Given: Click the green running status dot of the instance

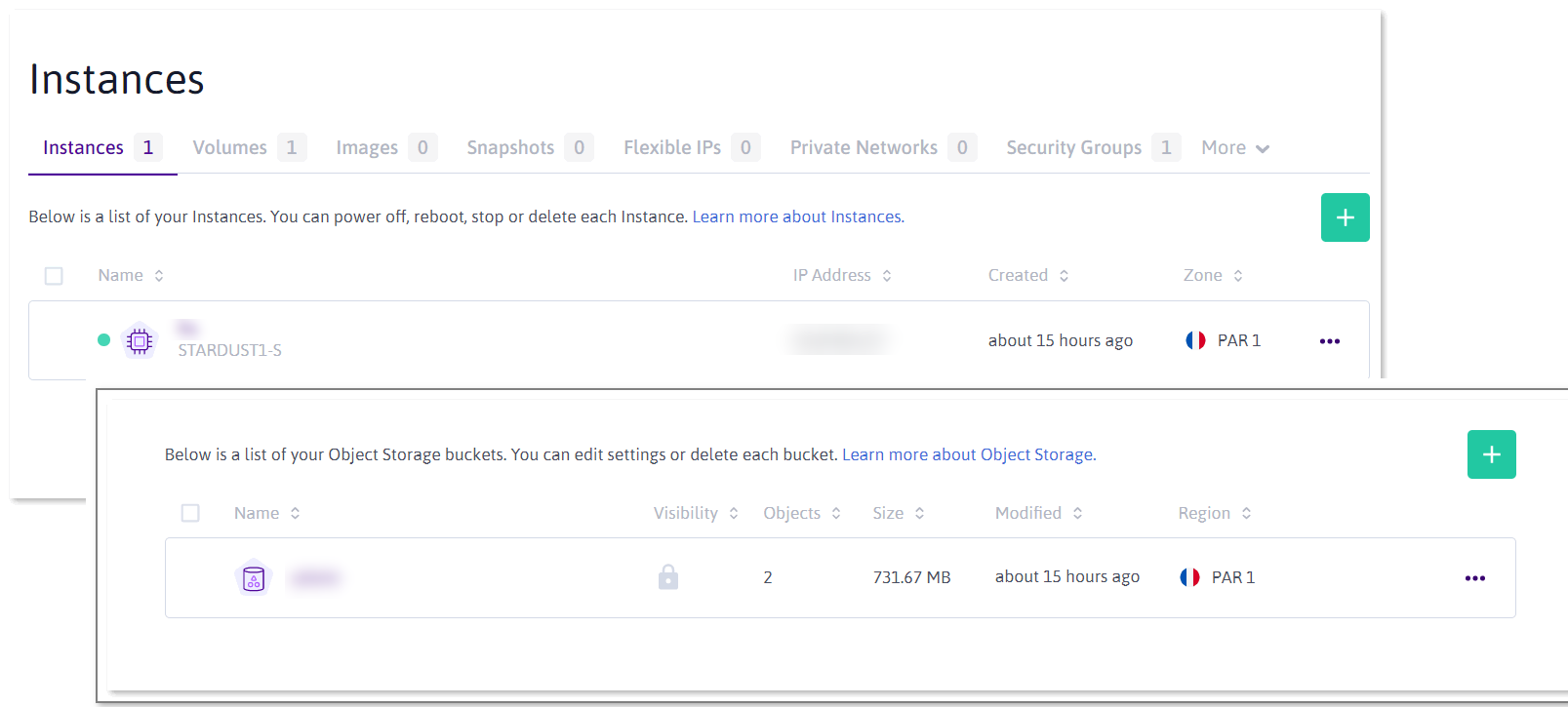Looking at the screenshot, I should click(103, 340).
